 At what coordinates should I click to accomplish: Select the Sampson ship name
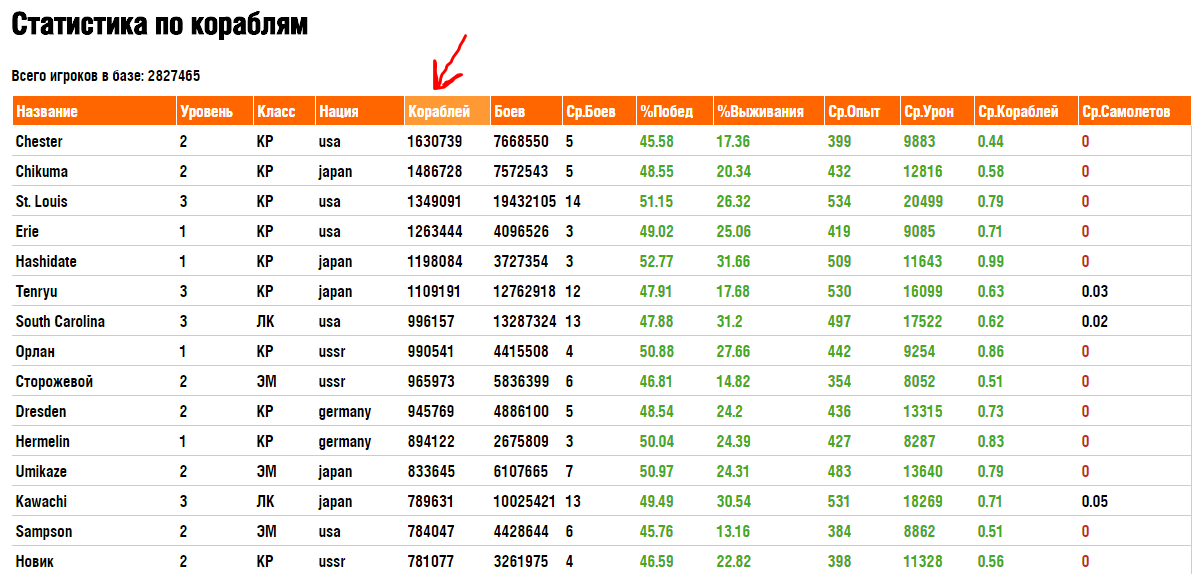click(x=44, y=531)
